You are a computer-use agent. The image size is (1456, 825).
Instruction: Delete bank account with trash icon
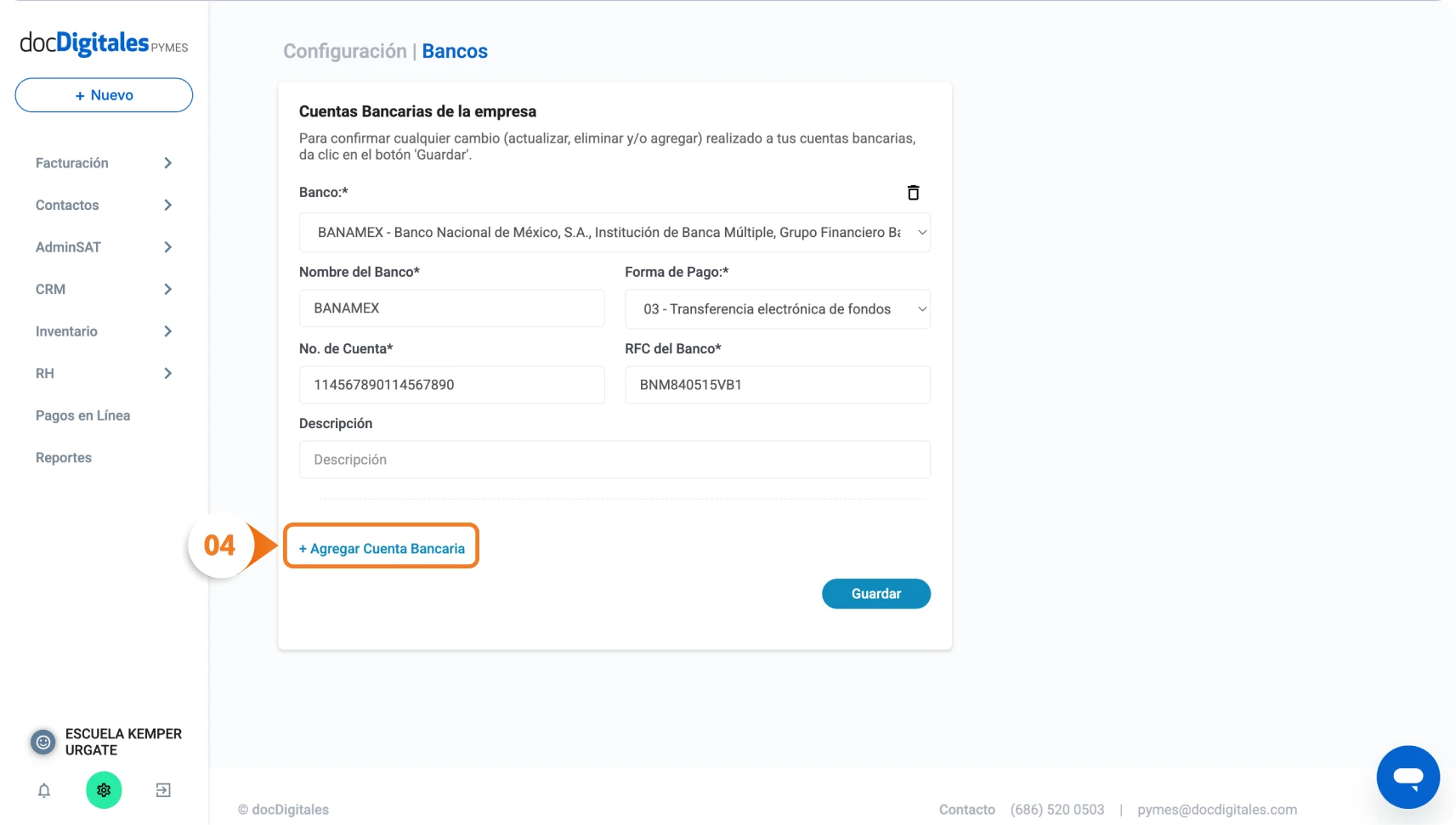click(913, 193)
